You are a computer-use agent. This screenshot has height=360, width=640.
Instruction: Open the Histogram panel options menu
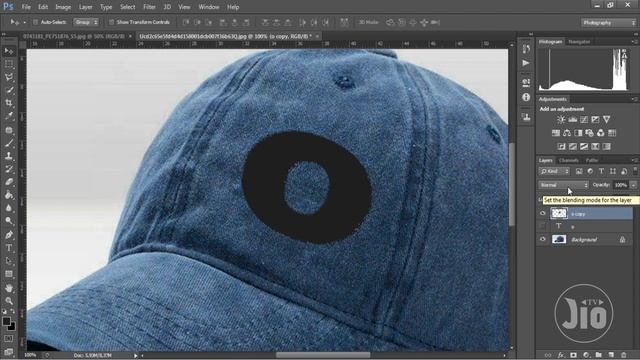[x=635, y=42]
